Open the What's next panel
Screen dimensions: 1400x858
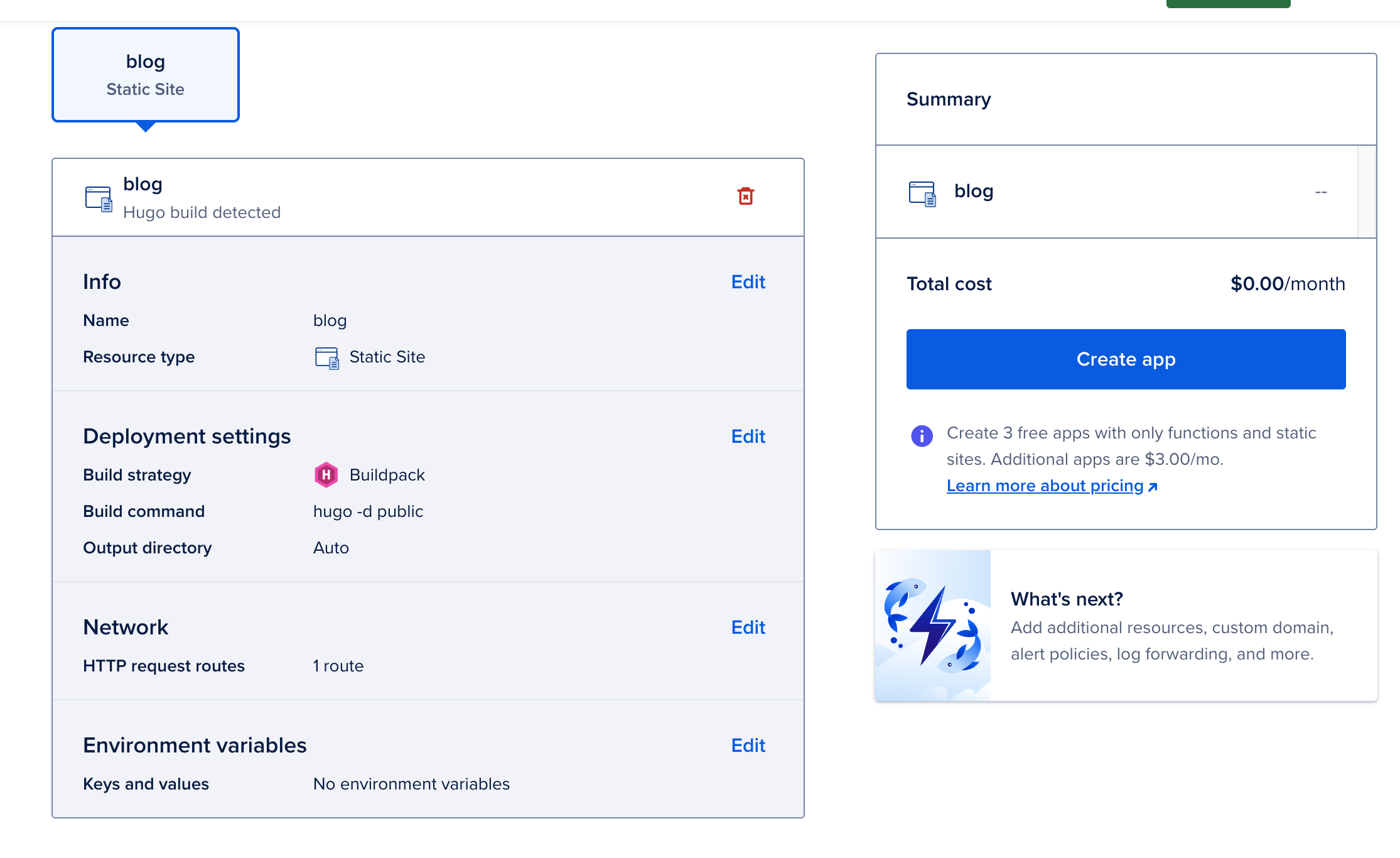(1125, 625)
